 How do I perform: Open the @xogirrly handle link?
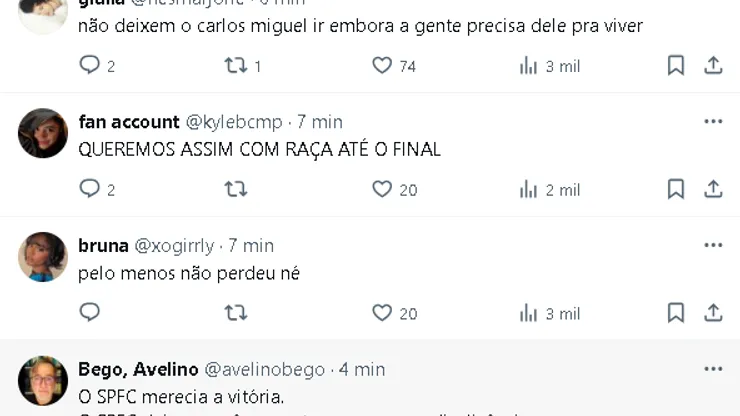pos(174,245)
